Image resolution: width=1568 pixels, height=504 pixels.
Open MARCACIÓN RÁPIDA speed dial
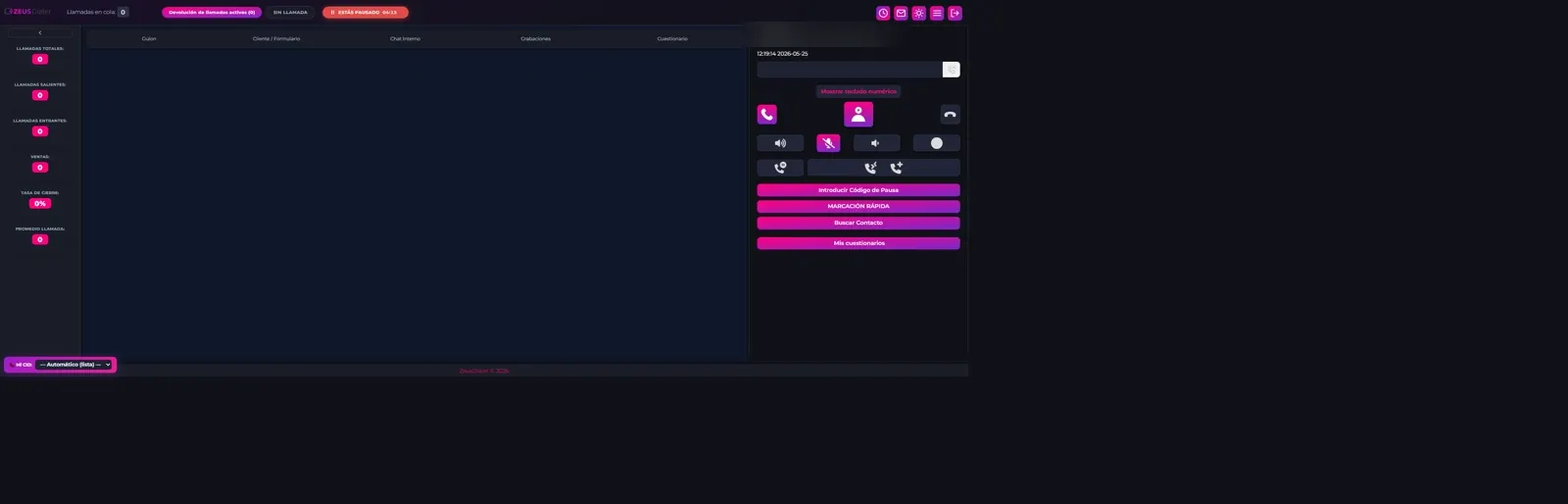[858, 207]
